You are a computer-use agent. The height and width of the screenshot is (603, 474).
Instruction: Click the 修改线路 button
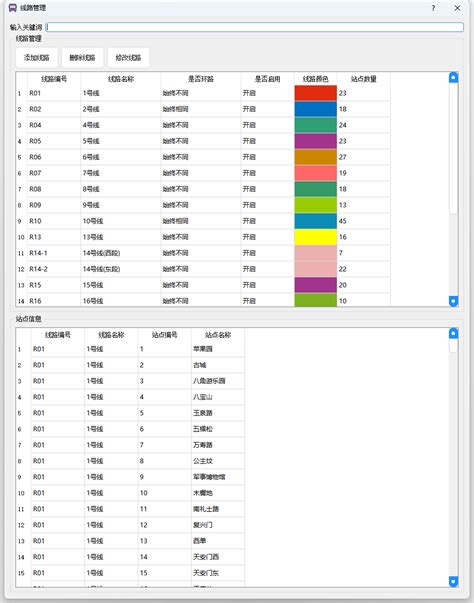coord(128,58)
